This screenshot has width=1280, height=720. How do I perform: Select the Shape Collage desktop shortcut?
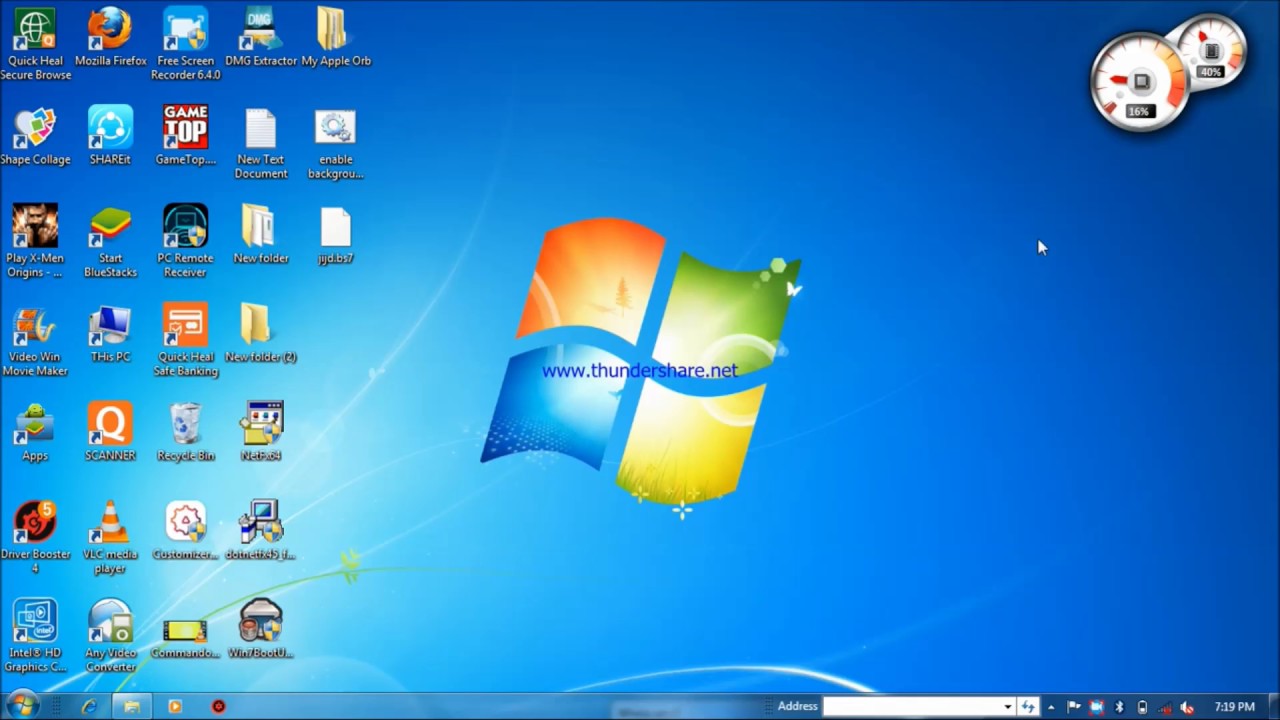35,136
